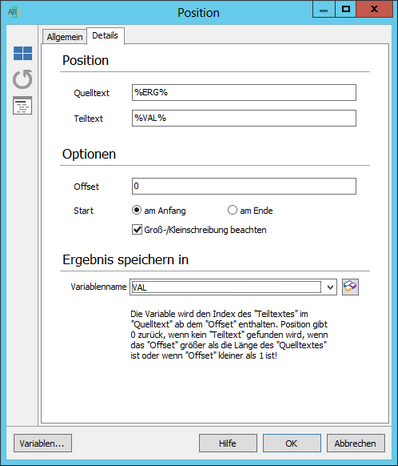Click the 'Offset' label

click(86, 187)
